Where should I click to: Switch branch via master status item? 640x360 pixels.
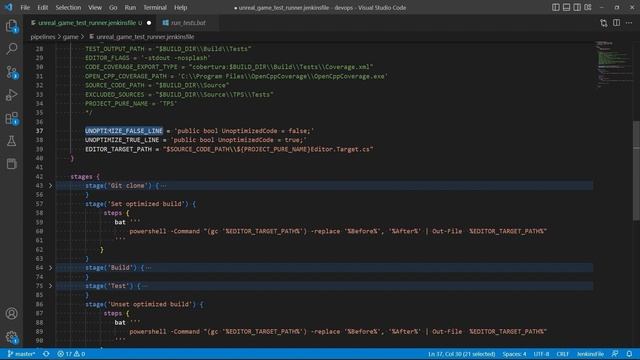pos(22,354)
